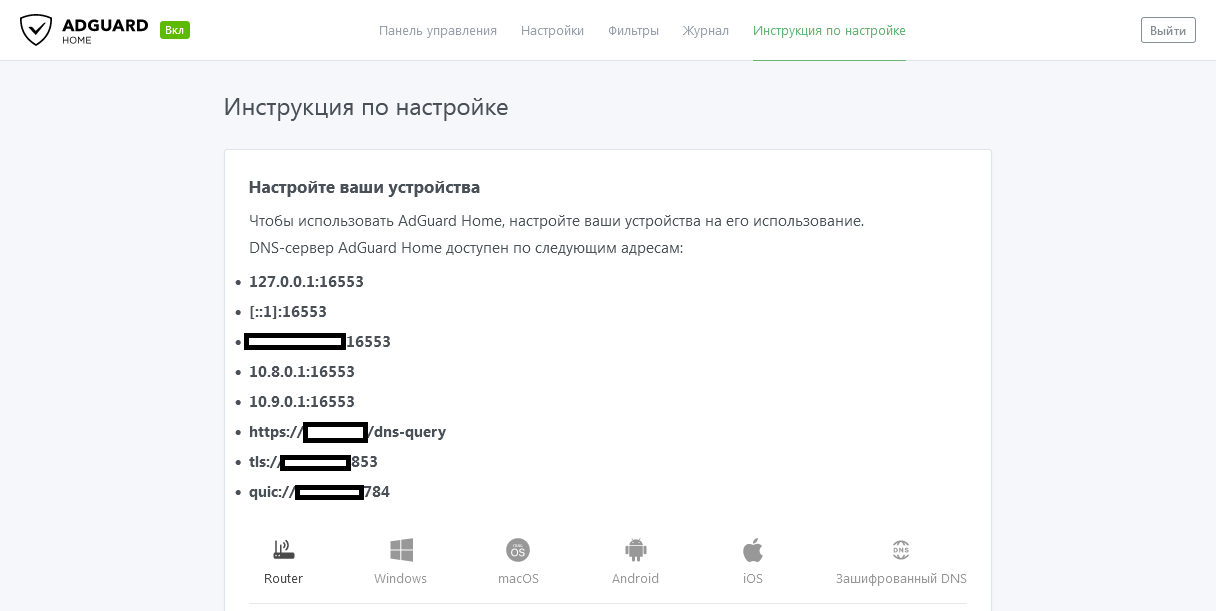Viewport: 1216px width, 611px height.
Task: Open Панель управления
Action: click(x=437, y=30)
